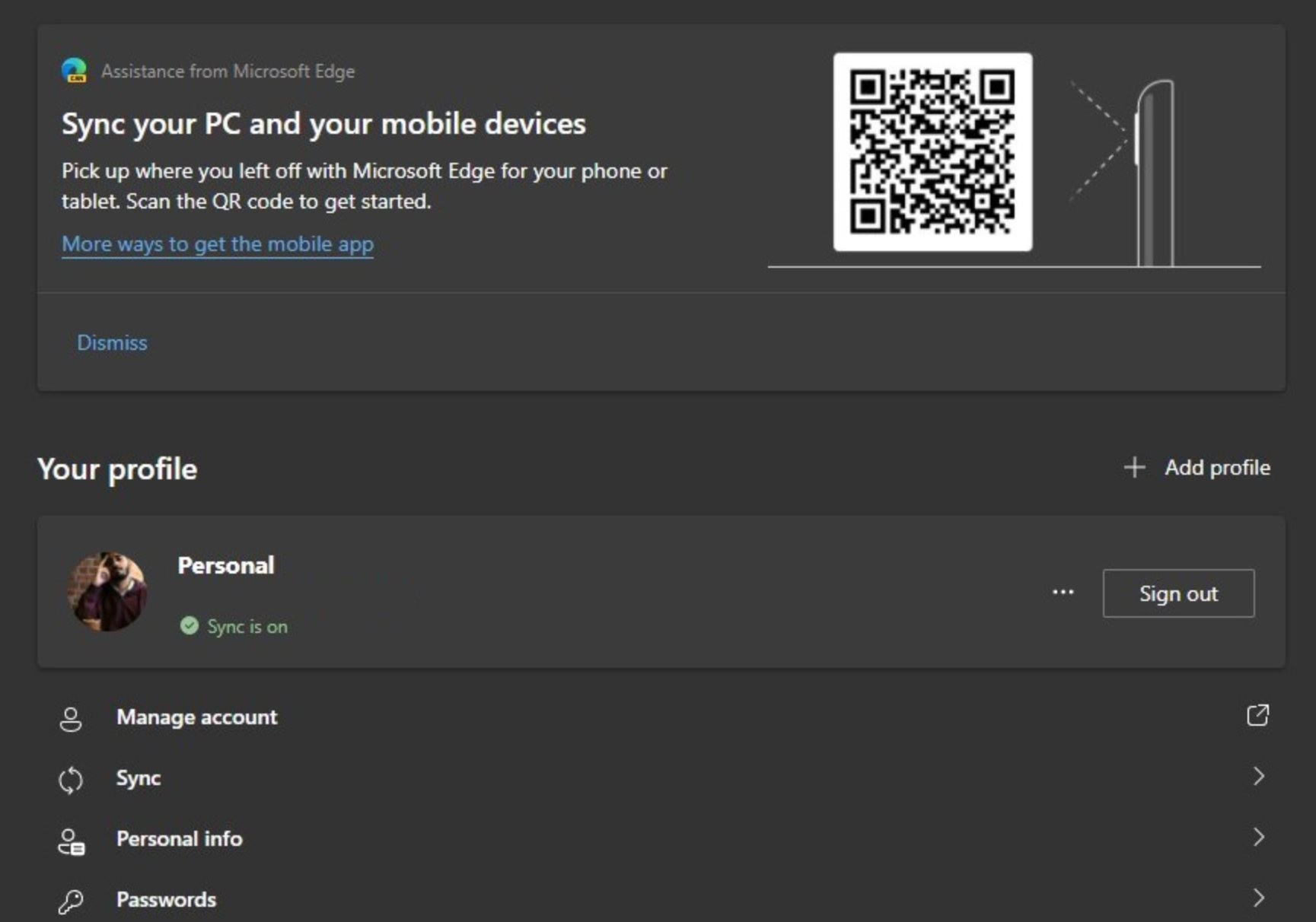Dismiss the sync assistance card
Screen dimensions: 1316x922
(112, 342)
